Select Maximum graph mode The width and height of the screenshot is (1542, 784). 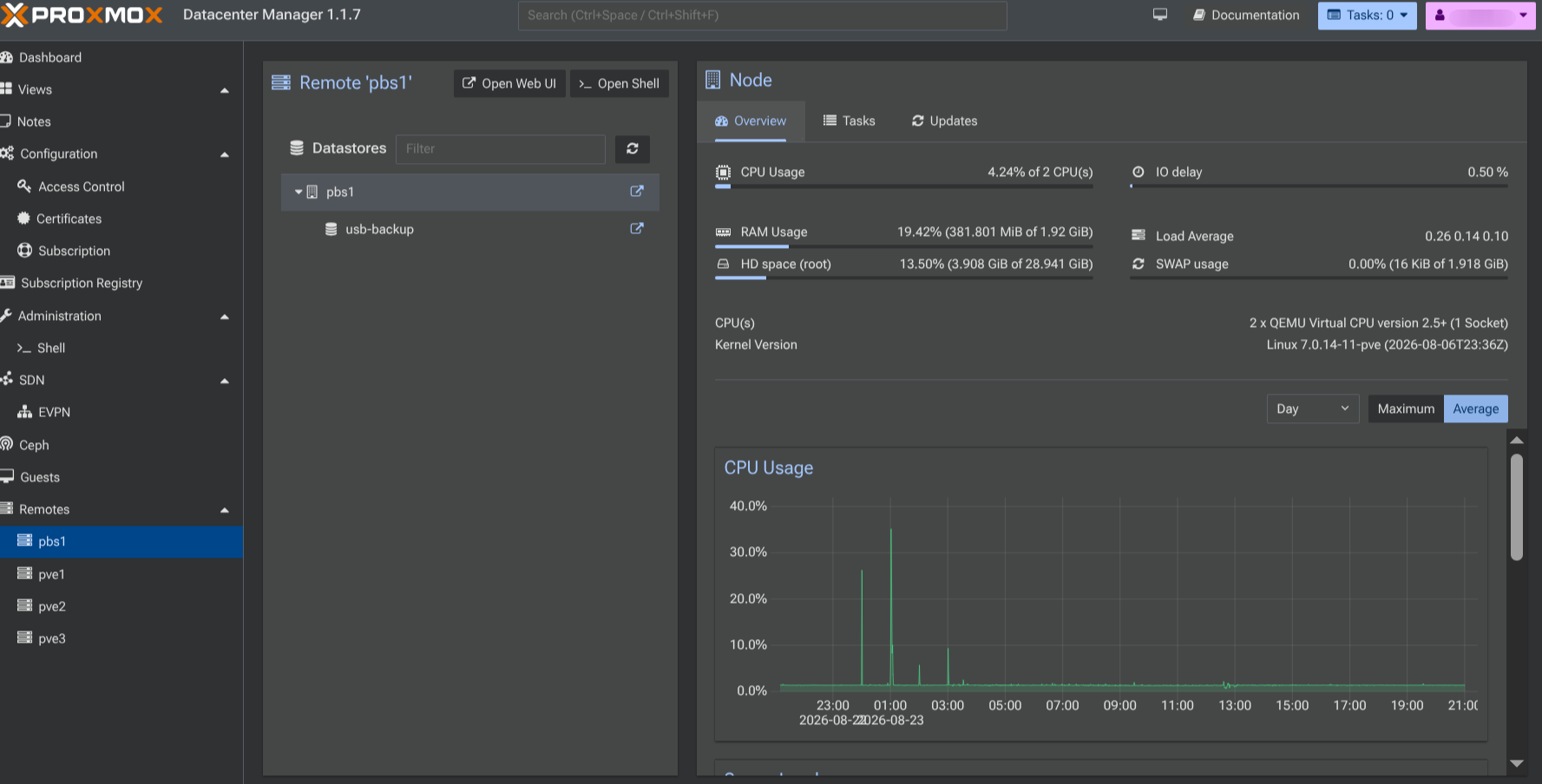(x=1406, y=408)
